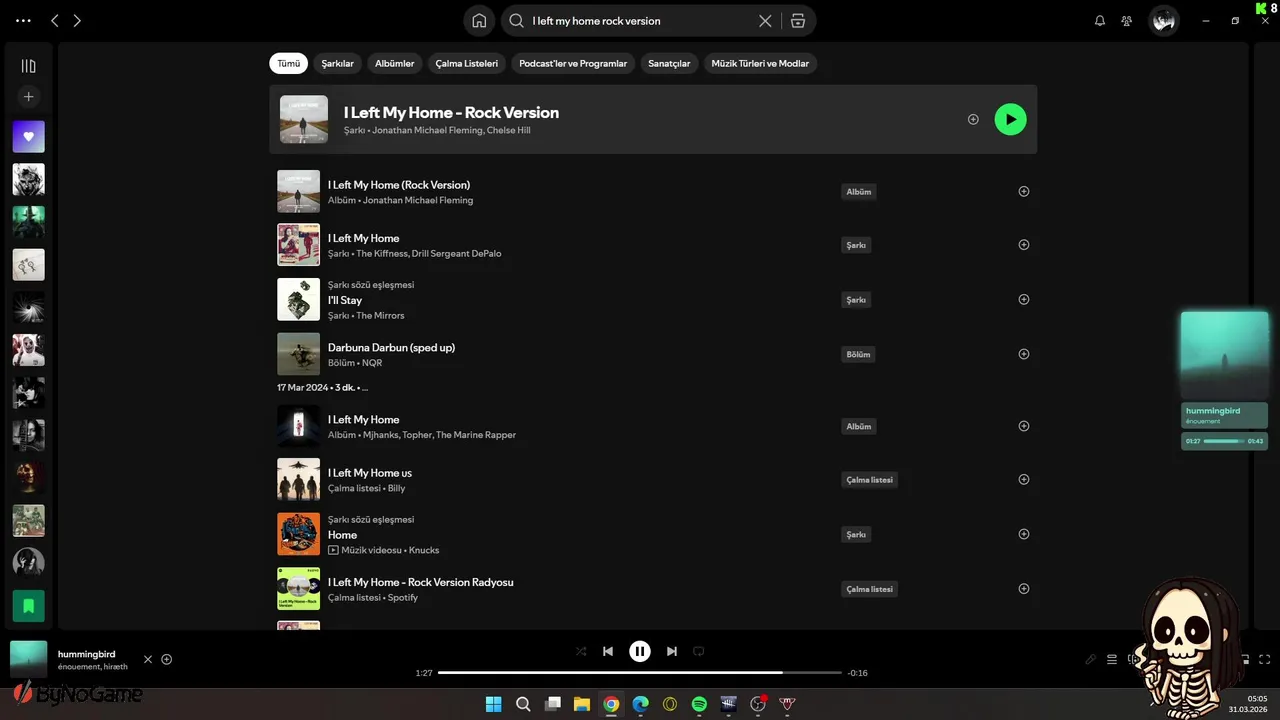
Task: Add Home by Knucks to library
Action: pos(1023,534)
